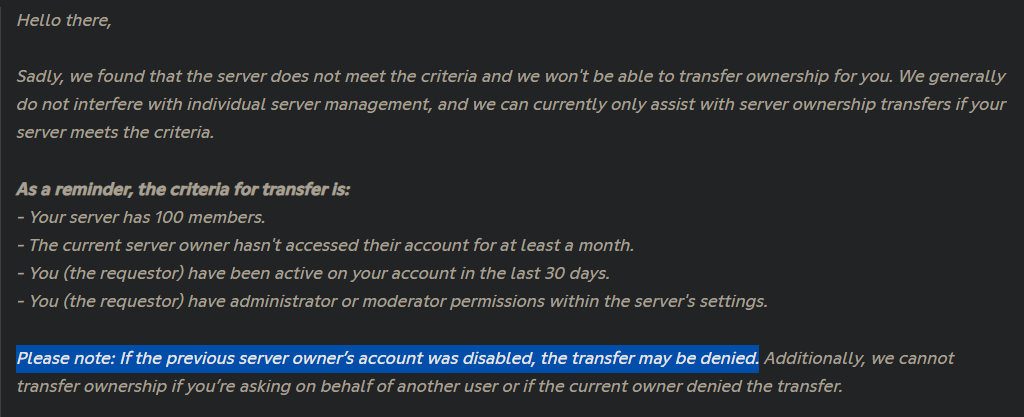Click the administrator or moderator permissions line
Screen dimensions: 1024x417
[x=392, y=301]
